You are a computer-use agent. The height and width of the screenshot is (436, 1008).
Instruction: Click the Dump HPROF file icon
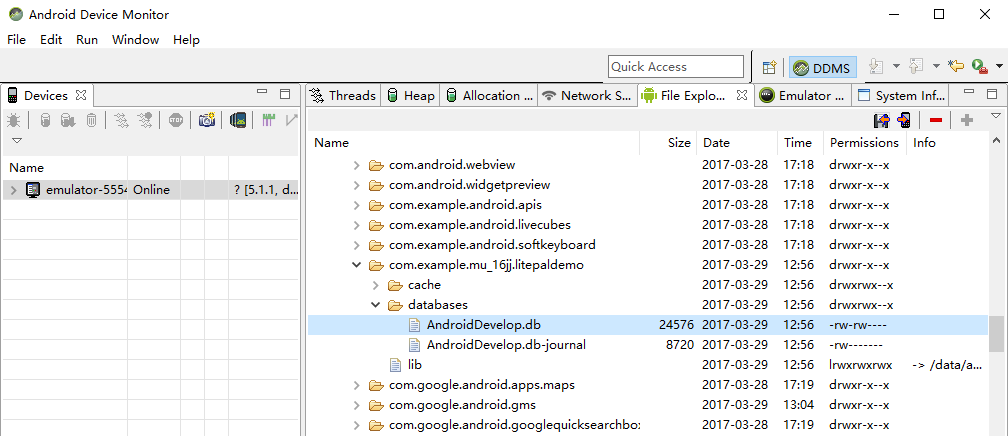click(x=68, y=120)
